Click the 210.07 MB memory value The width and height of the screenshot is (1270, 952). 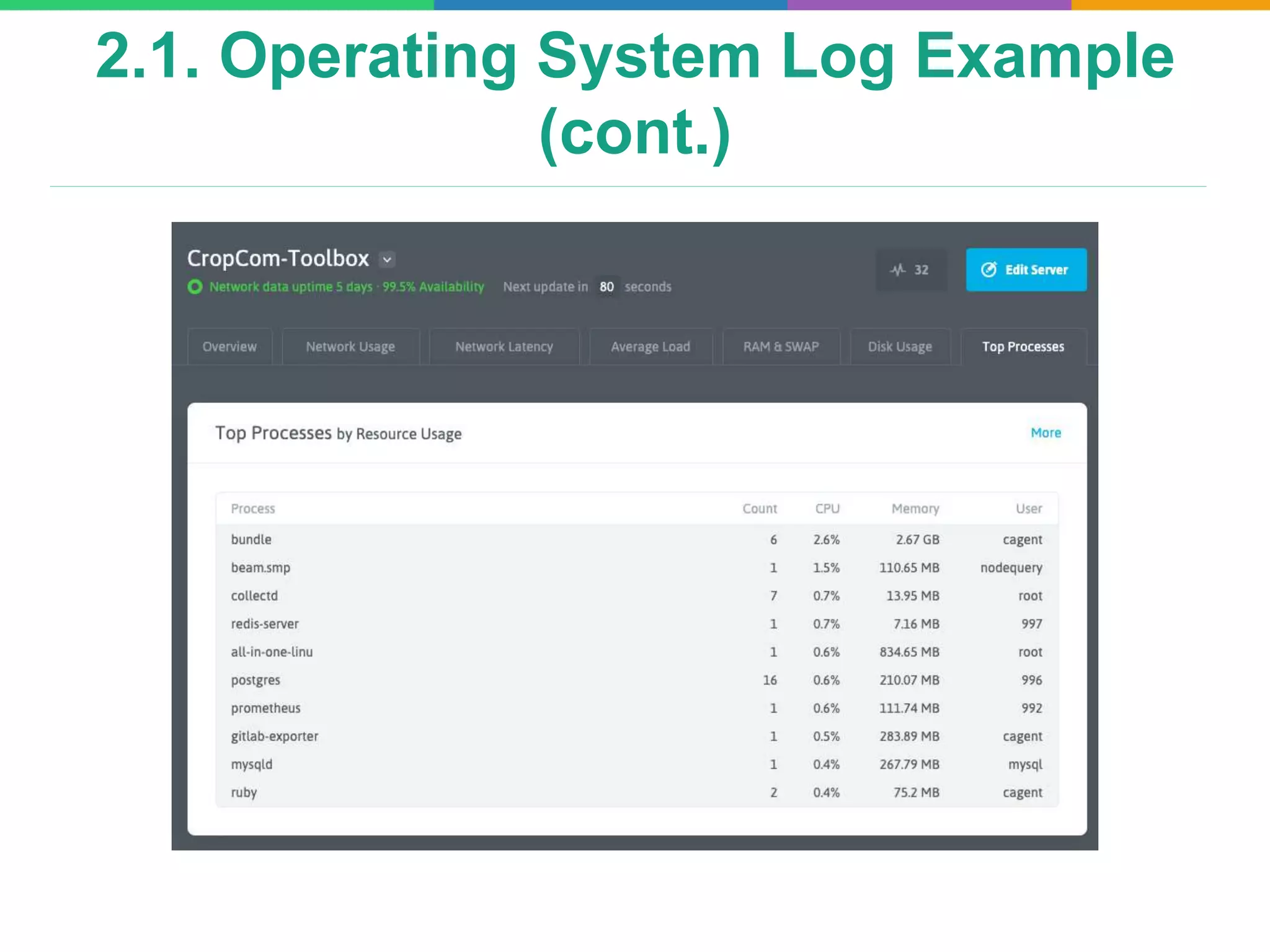[909, 680]
